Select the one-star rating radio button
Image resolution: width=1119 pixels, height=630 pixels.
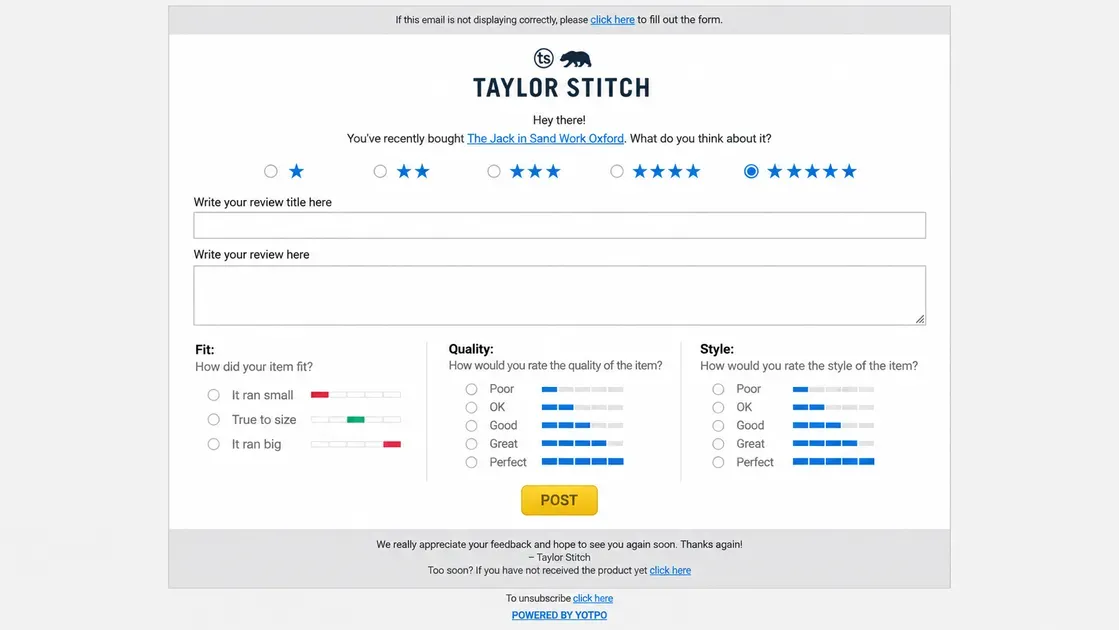pyautogui.click(x=270, y=171)
